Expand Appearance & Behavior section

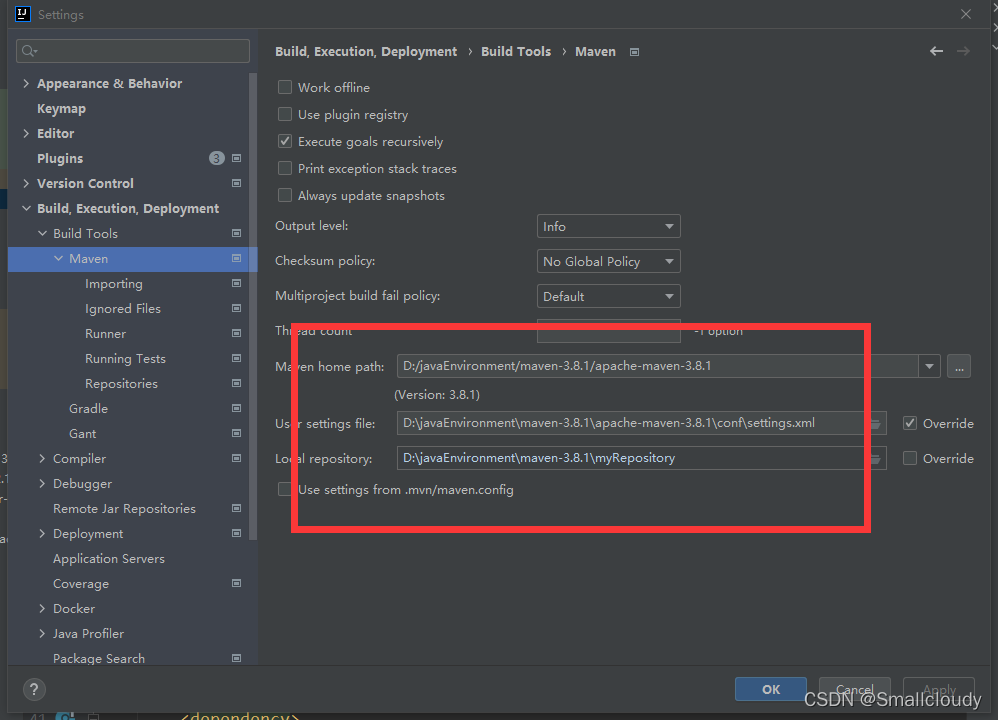[x=26, y=83]
